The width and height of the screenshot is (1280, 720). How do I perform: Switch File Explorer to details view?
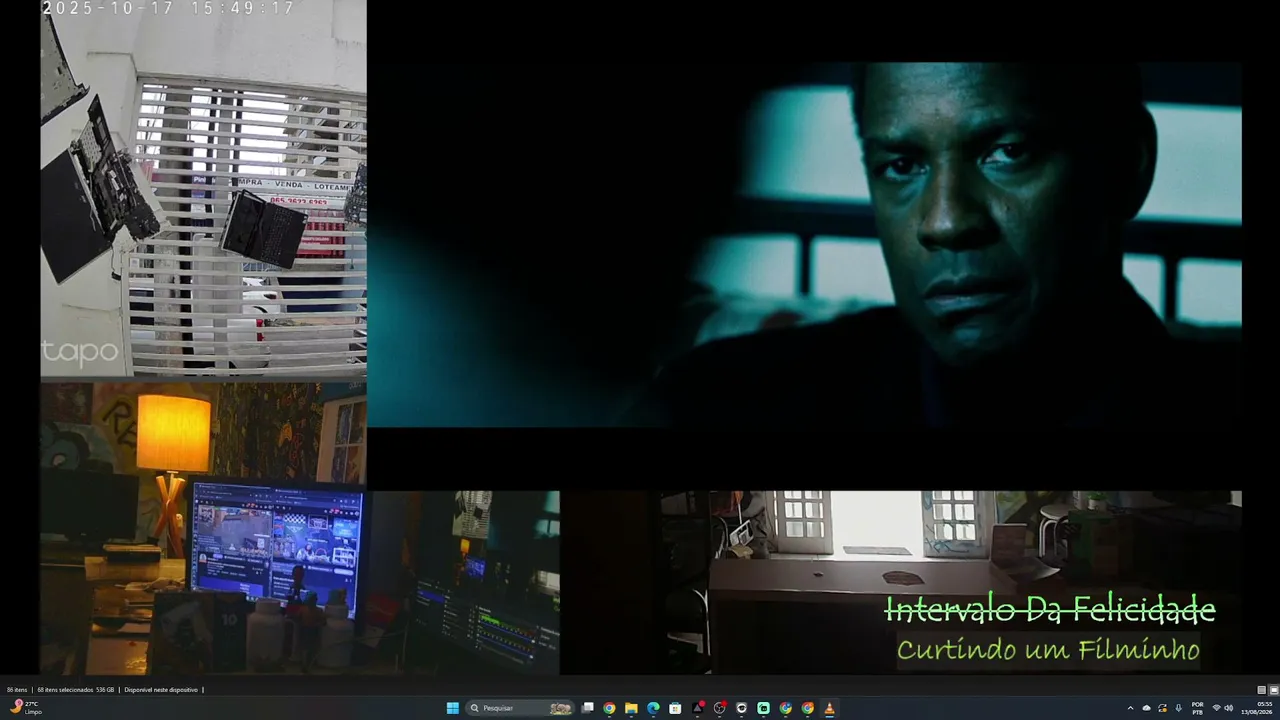tap(1262, 690)
